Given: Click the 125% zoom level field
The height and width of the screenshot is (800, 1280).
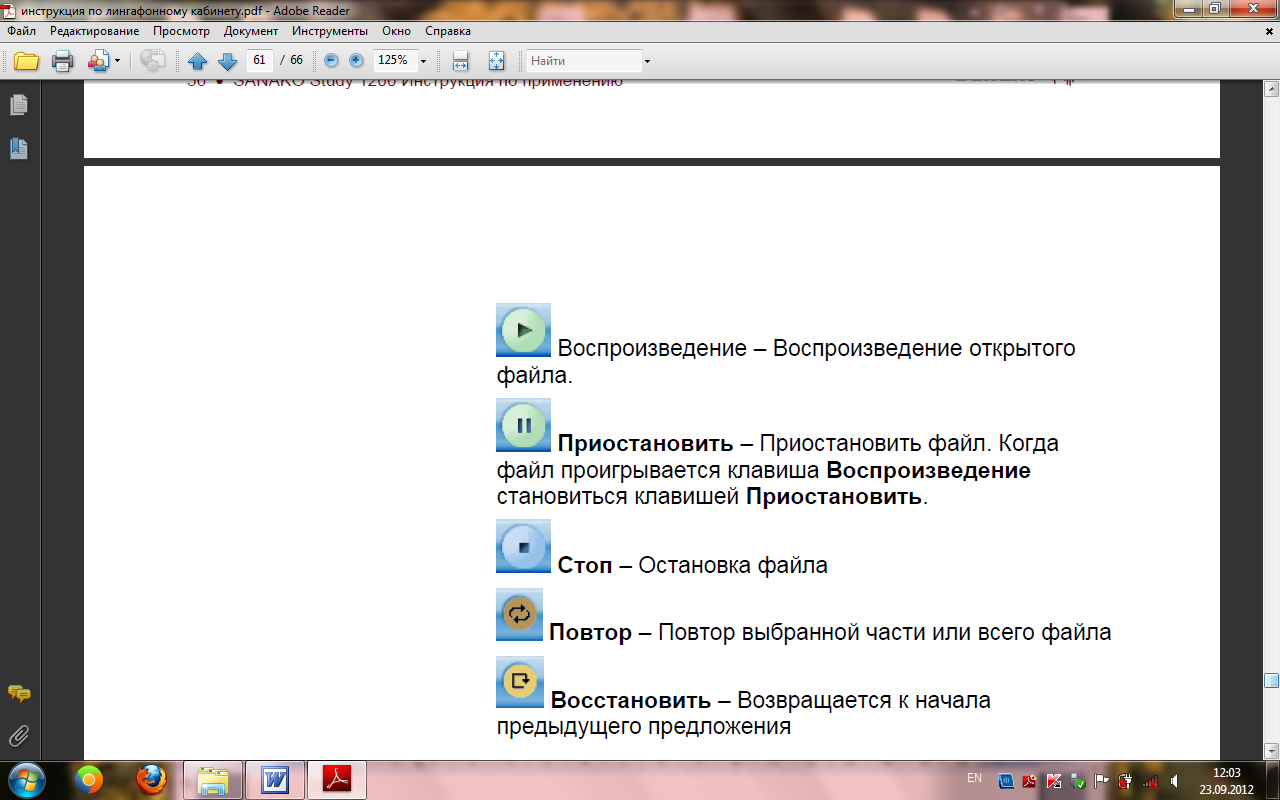Looking at the screenshot, I should (394, 60).
